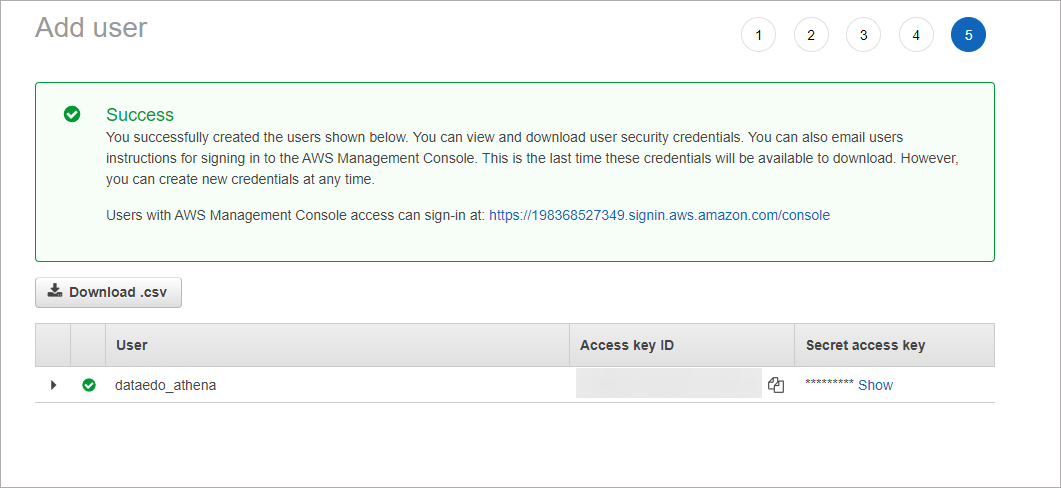1061x488 pixels.
Task: Select the current step 5 indicator
Action: click(x=968, y=35)
